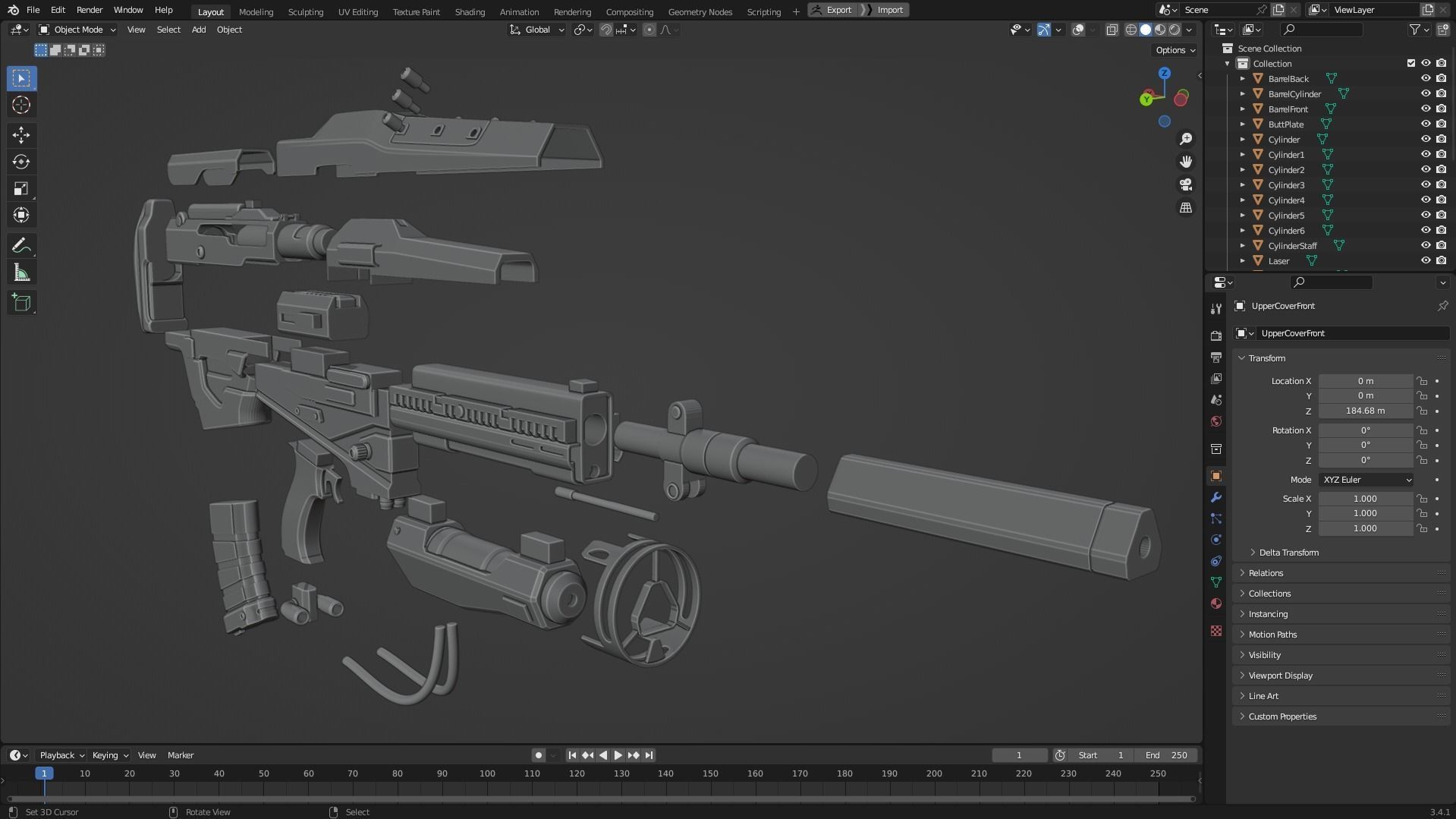Select the Move tool in the toolbar
Image resolution: width=1456 pixels, height=819 pixels.
point(21,135)
